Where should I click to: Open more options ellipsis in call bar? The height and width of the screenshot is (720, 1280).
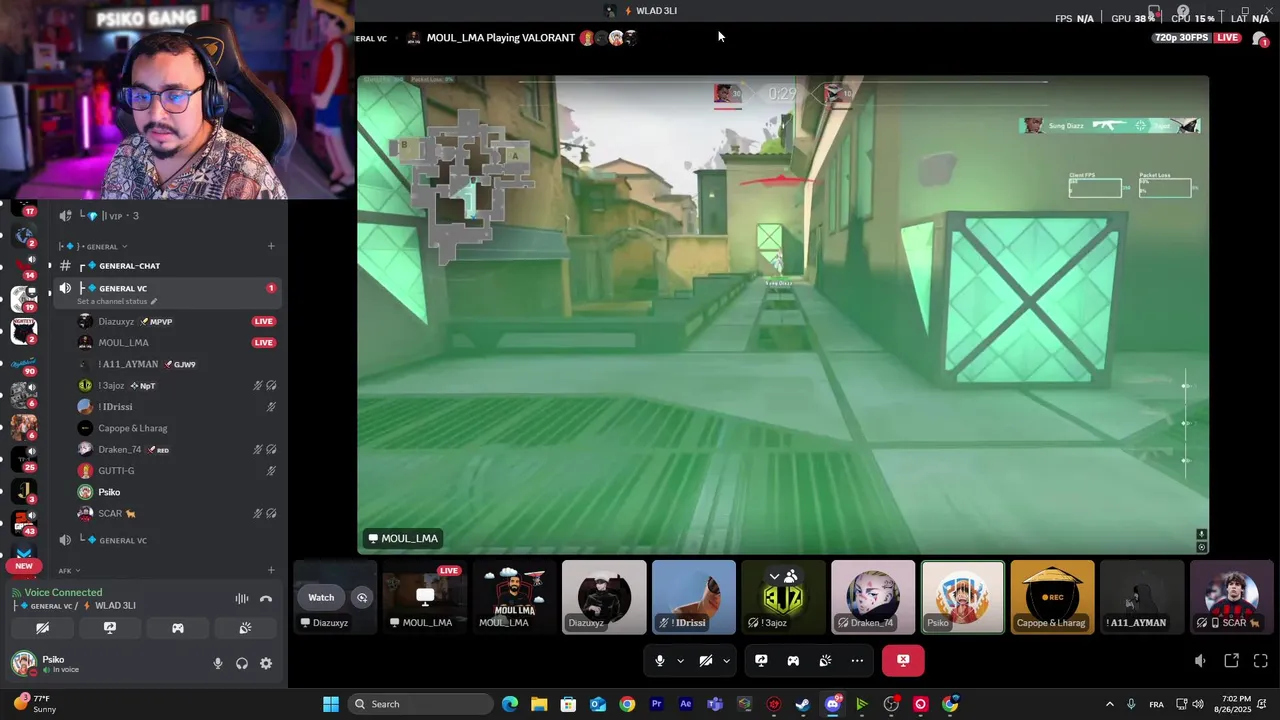pos(857,660)
